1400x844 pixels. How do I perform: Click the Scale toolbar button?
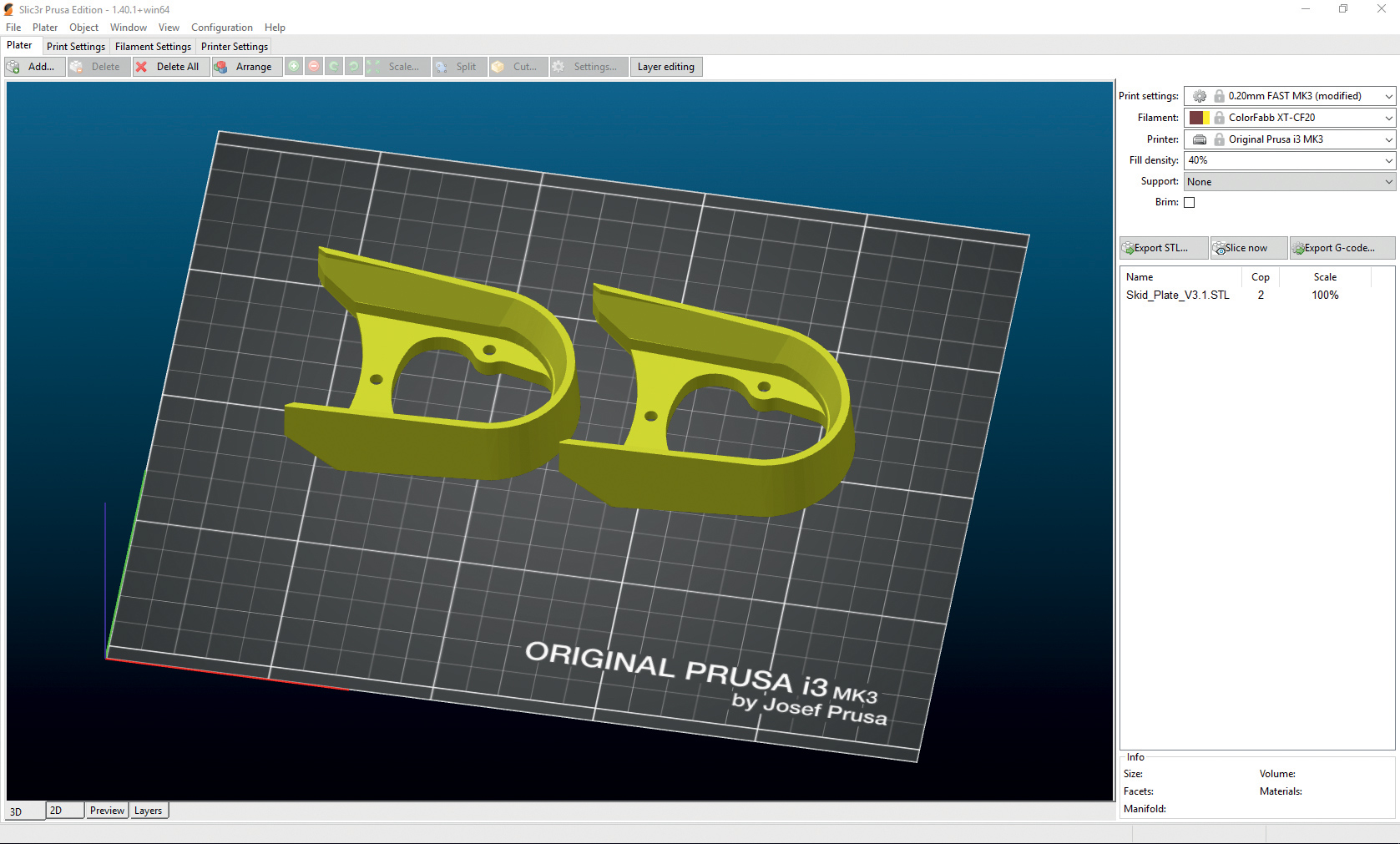click(x=397, y=67)
